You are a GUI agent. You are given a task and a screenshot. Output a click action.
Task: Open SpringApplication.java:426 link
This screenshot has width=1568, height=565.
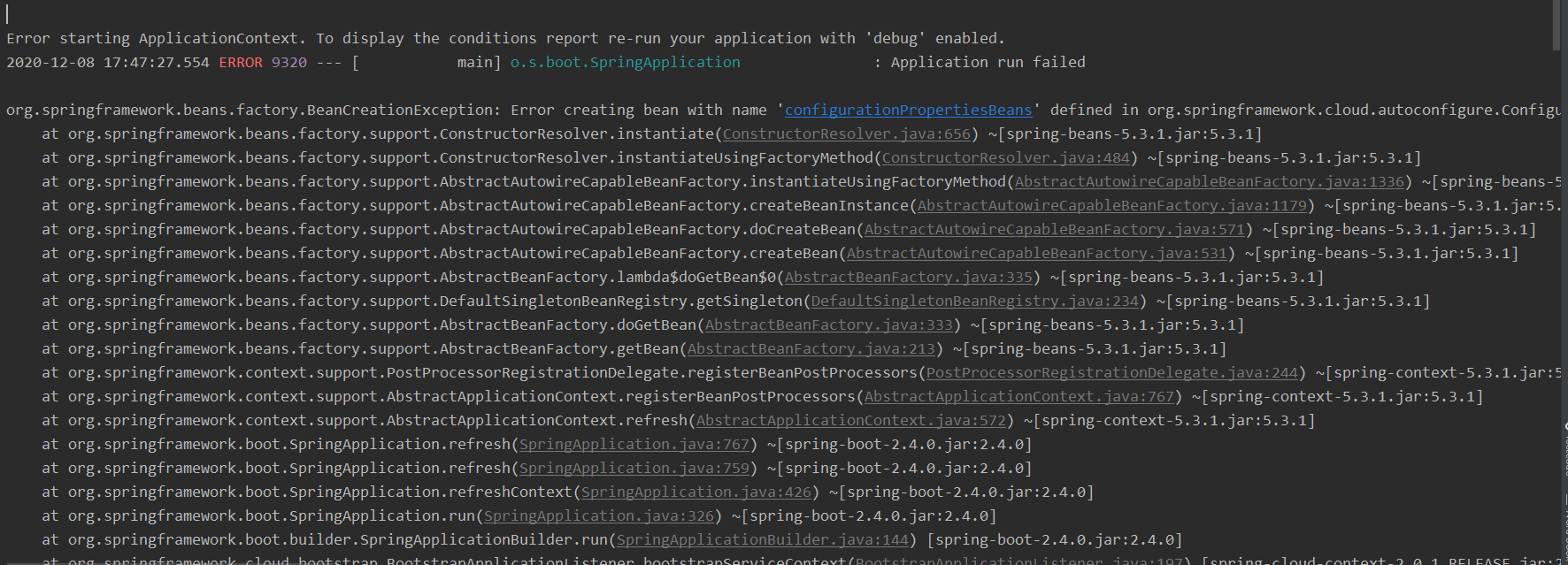click(x=696, y=492)
